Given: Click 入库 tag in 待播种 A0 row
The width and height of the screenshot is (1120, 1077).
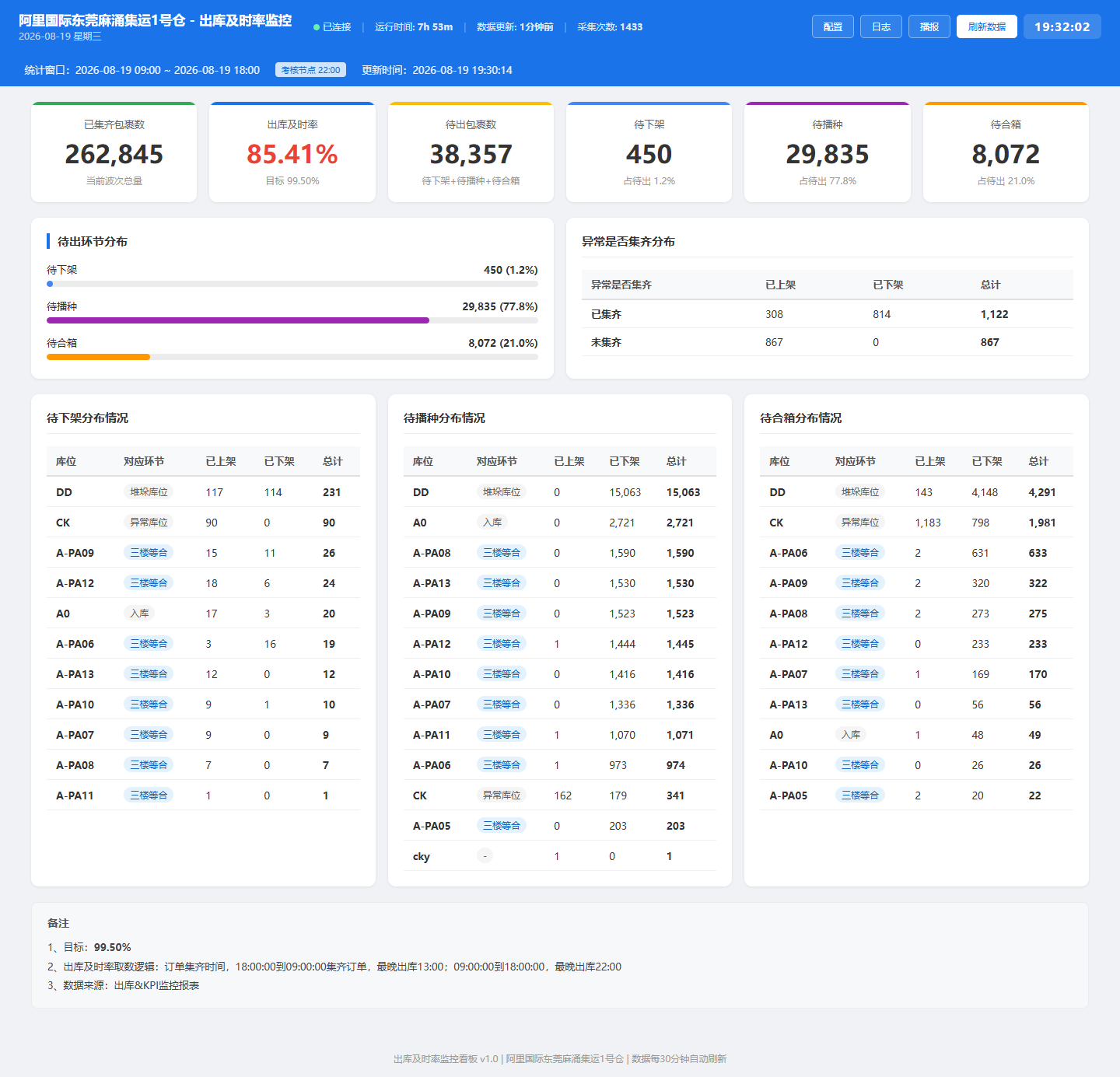Looking at the screenshot, I should (492, 523).
